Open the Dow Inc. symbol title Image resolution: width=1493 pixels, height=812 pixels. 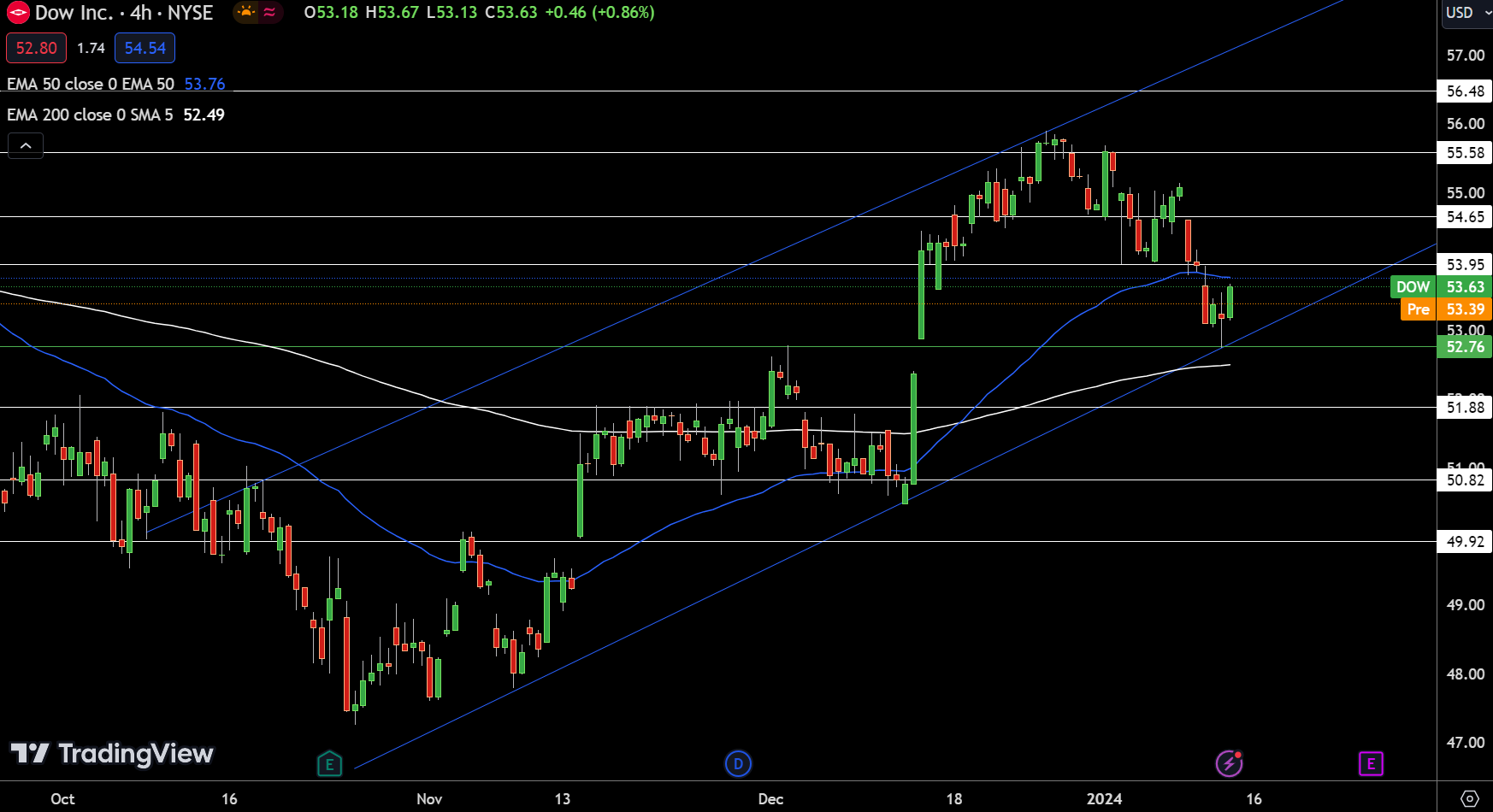[124, 13]
